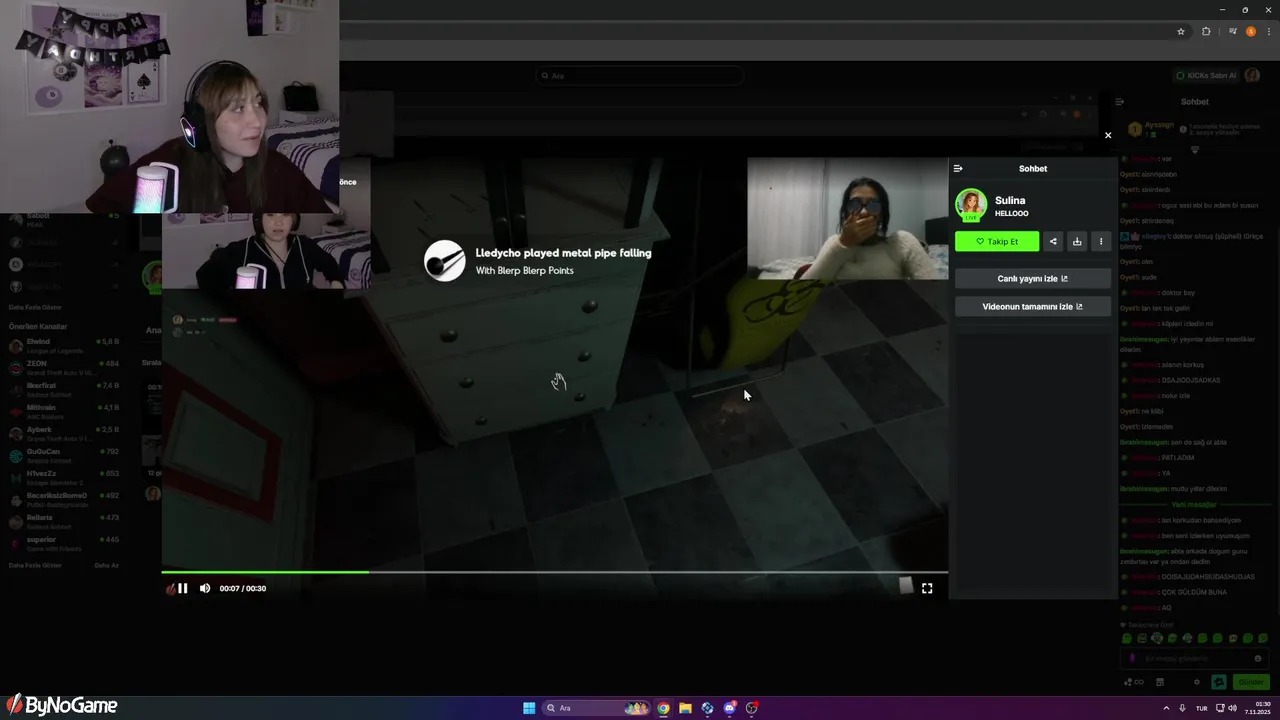Open KICKs Satın Al button
The height and width of the screenshot is (720, 1280).
1207,76
